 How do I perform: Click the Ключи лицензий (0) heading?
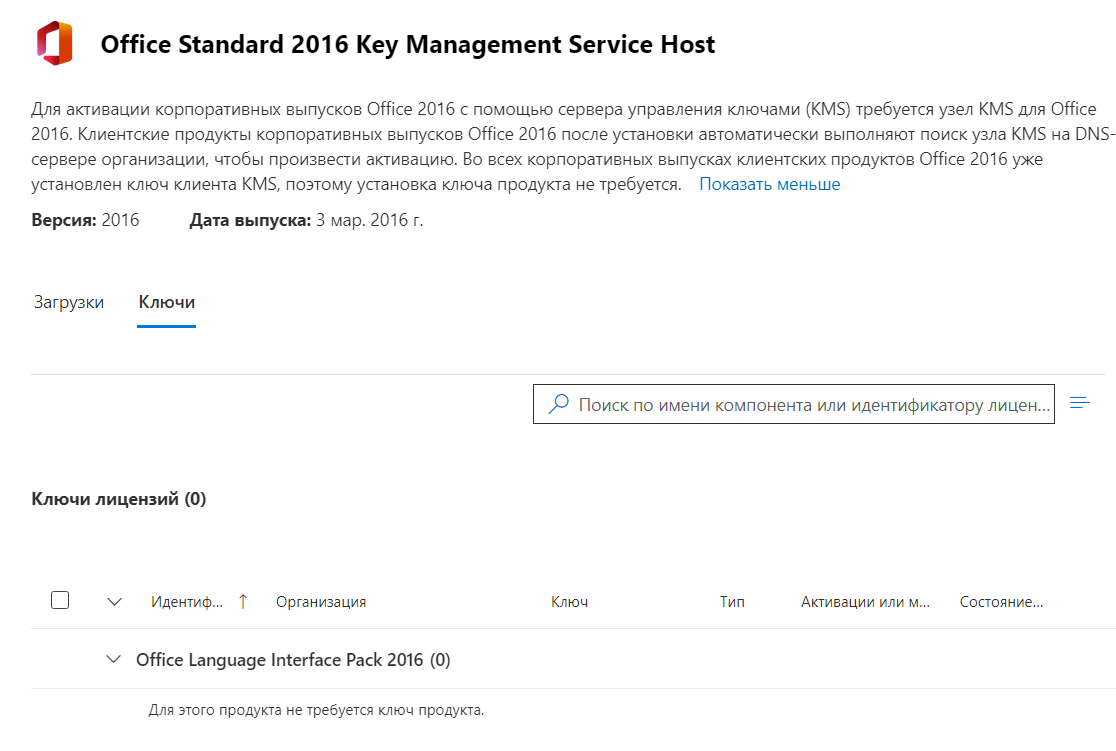pyautogui.click(x=119, y=499)
